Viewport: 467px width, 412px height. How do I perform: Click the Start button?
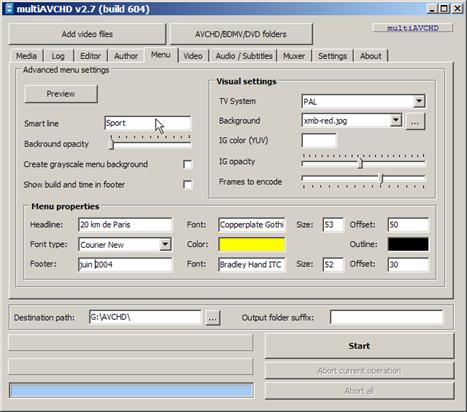(359, 346)
